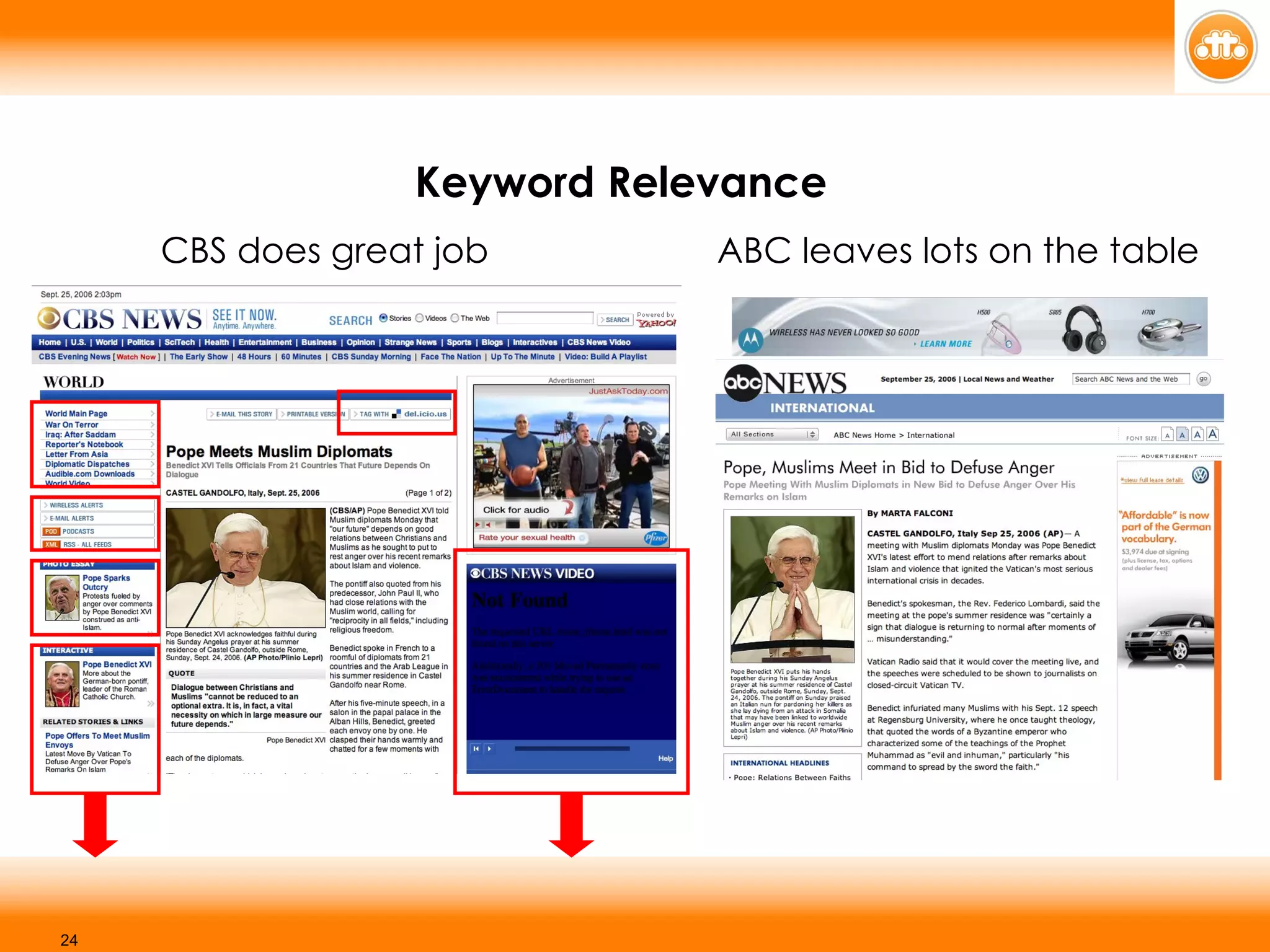1270x952 pixels.
Task: Expand Reporter's Notebook arrow
Action: tap(152, 444)
